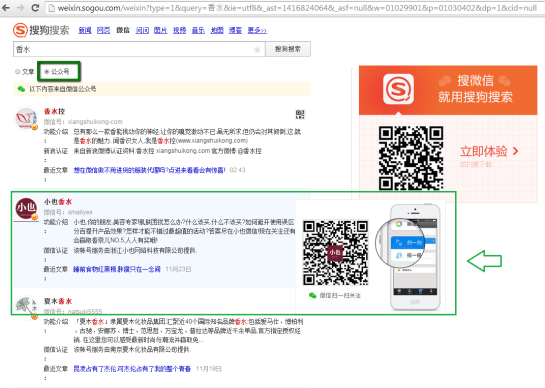This screenshot has height=388, width=545.
Task: Click the small QR code icon beside 香水控
Action: tap(300, 114)
